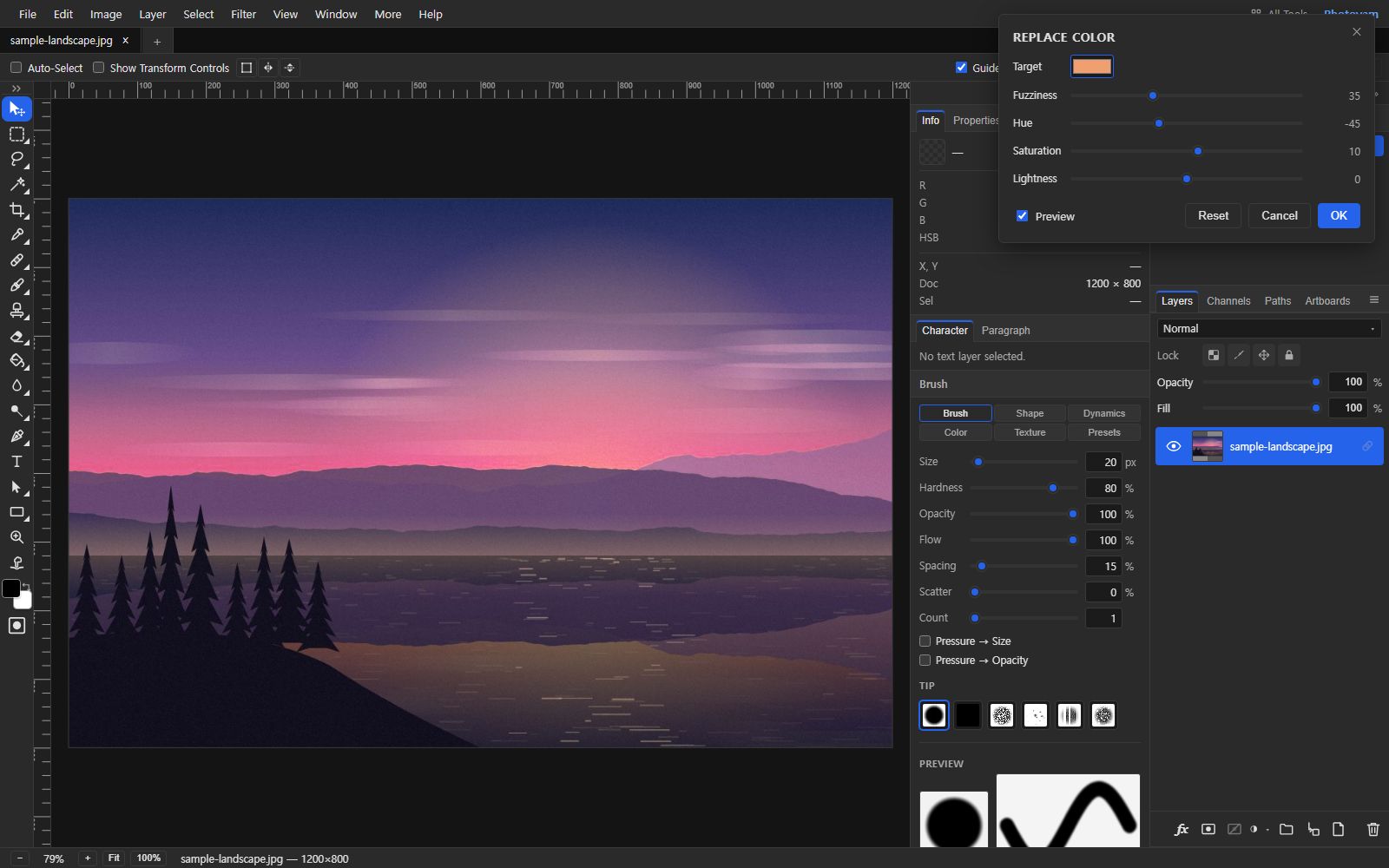The width and height of the screenshot is (1389, 868).
Task: Uncheck Preview in Replace Color dialog
Action: [x=1022, y=216]
